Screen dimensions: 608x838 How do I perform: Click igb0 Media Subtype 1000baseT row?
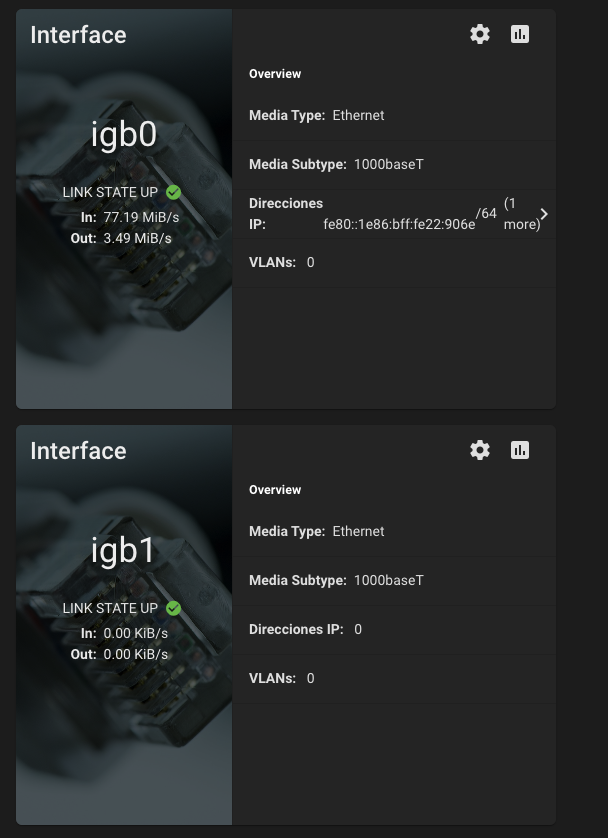[336, 164]
